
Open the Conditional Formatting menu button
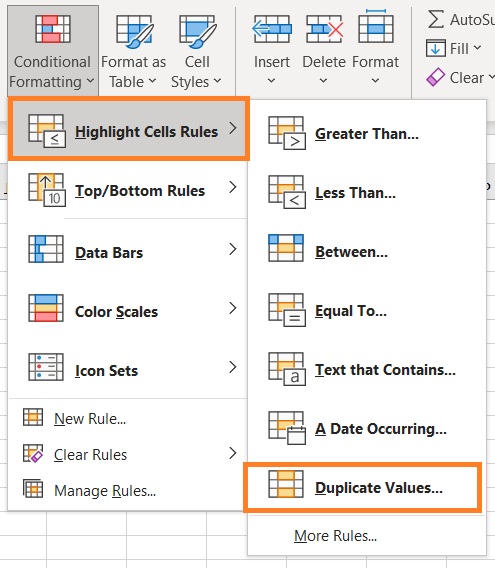point(53,51)
